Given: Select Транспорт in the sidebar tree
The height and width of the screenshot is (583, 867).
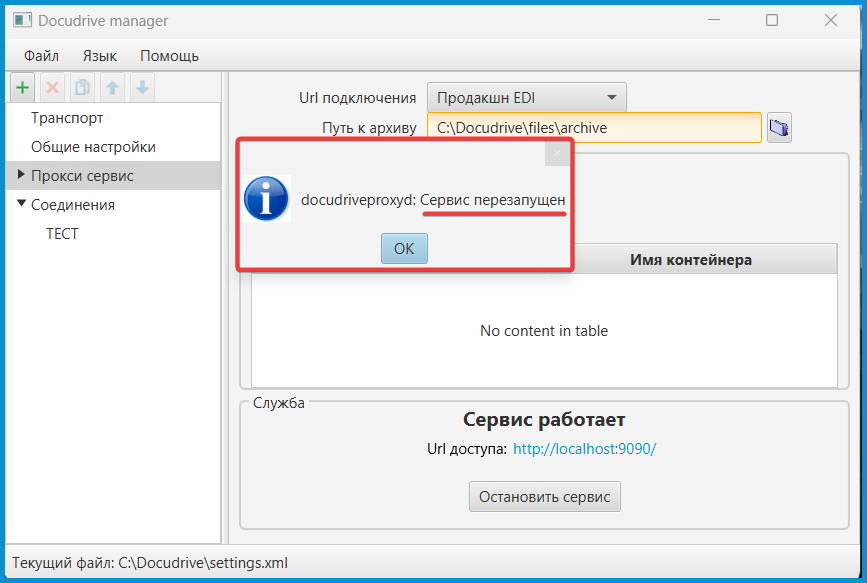Looking at the screenshot, I should click(67, 118).
